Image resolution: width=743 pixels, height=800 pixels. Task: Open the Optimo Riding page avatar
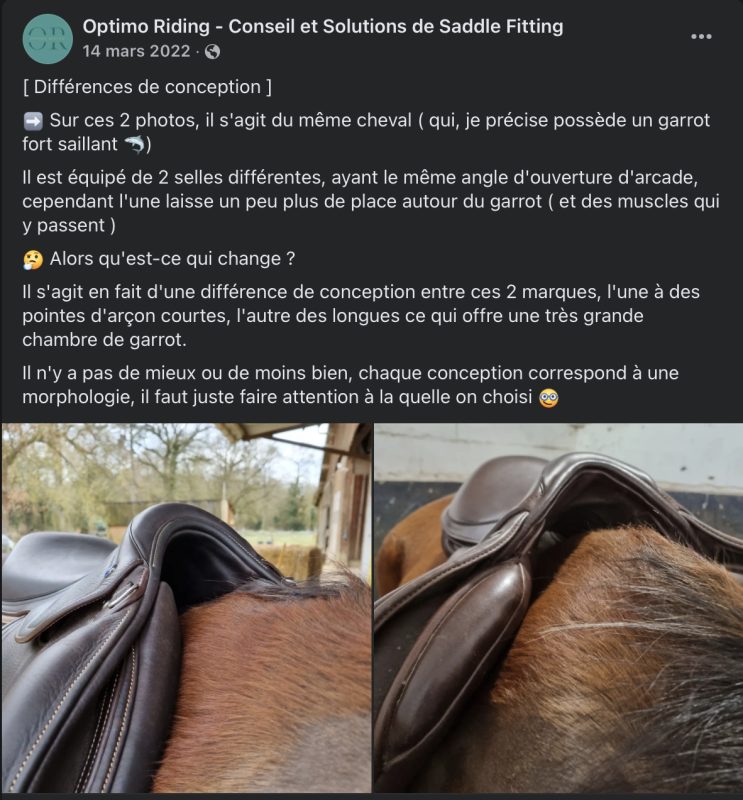(47, 39)
